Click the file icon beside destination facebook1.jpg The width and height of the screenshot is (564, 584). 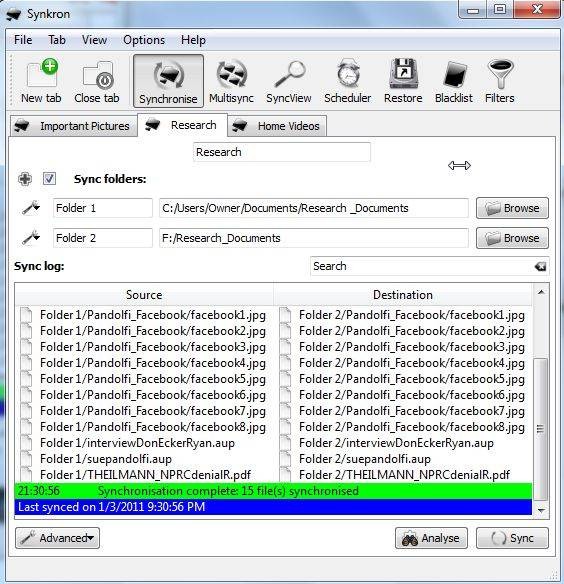pos(285,315)
